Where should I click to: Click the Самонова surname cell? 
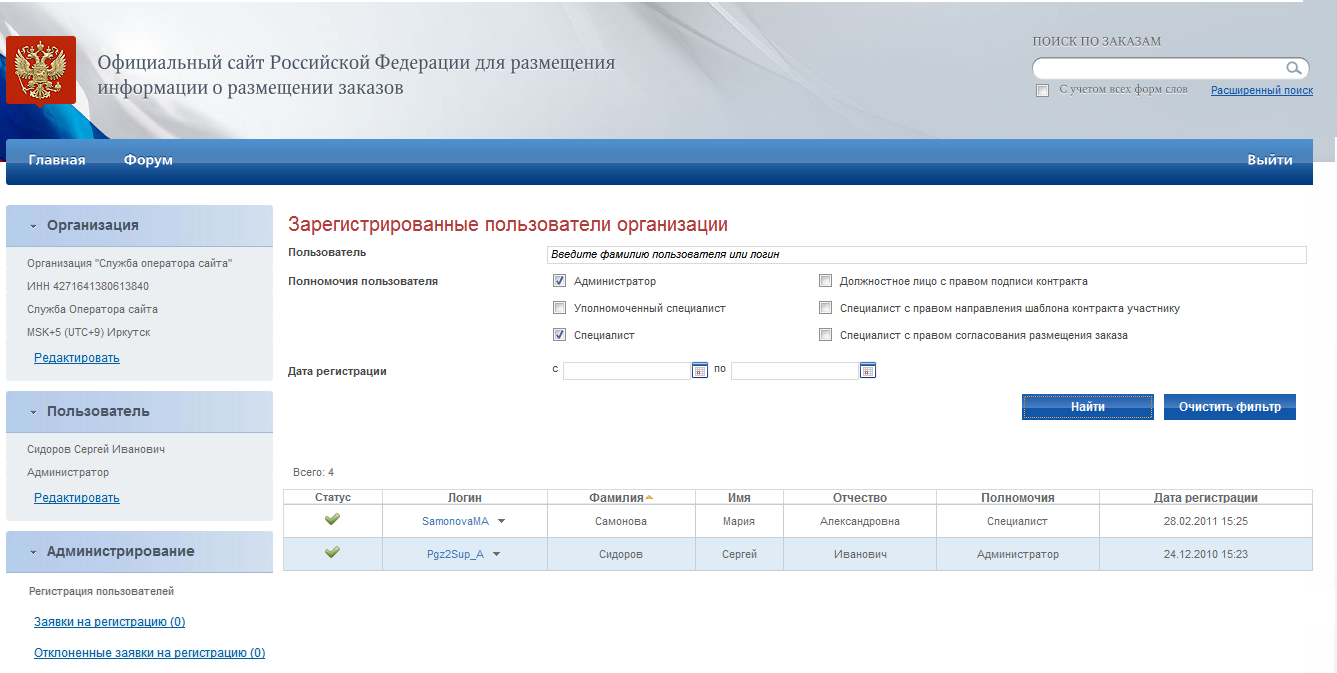[621, 521]
